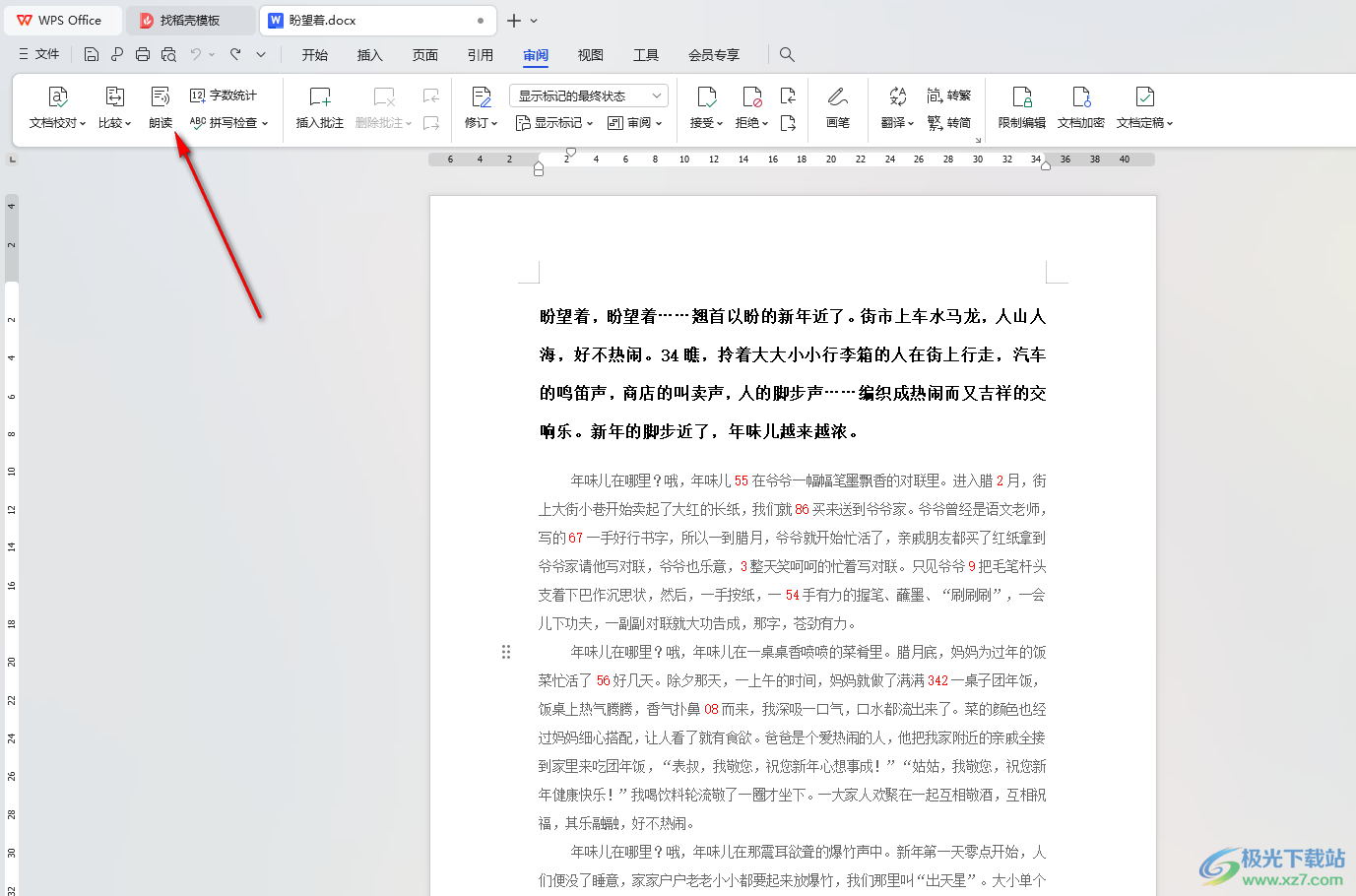Go to previous revision icon
1356x896 pixels.
(x=788, y=96)
